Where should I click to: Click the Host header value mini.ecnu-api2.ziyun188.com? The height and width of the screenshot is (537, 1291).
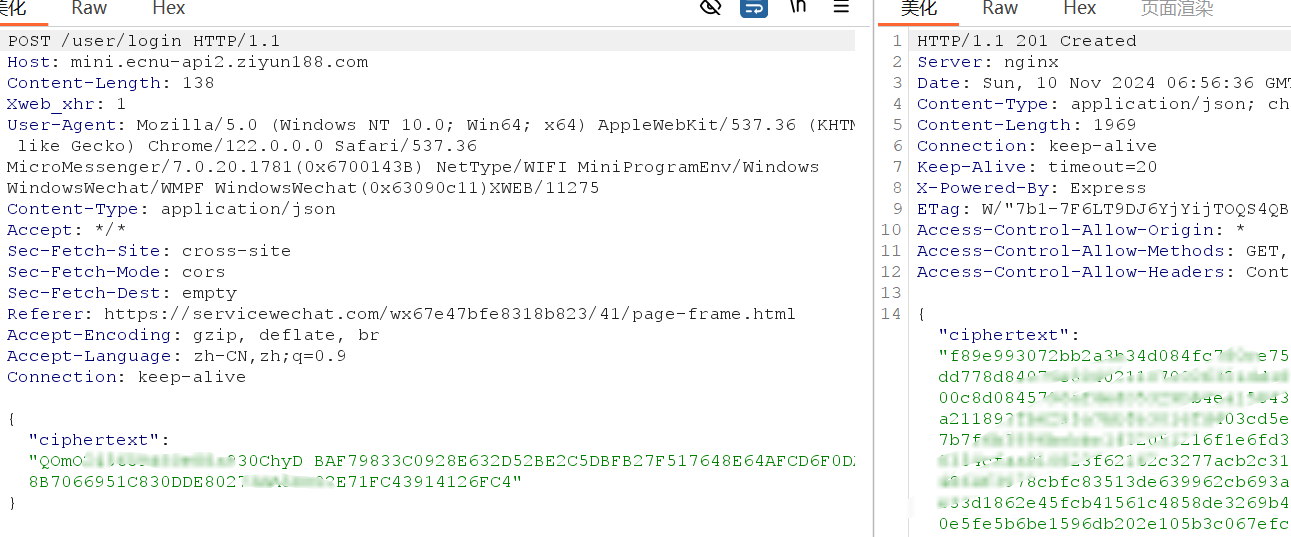(219, 62)
